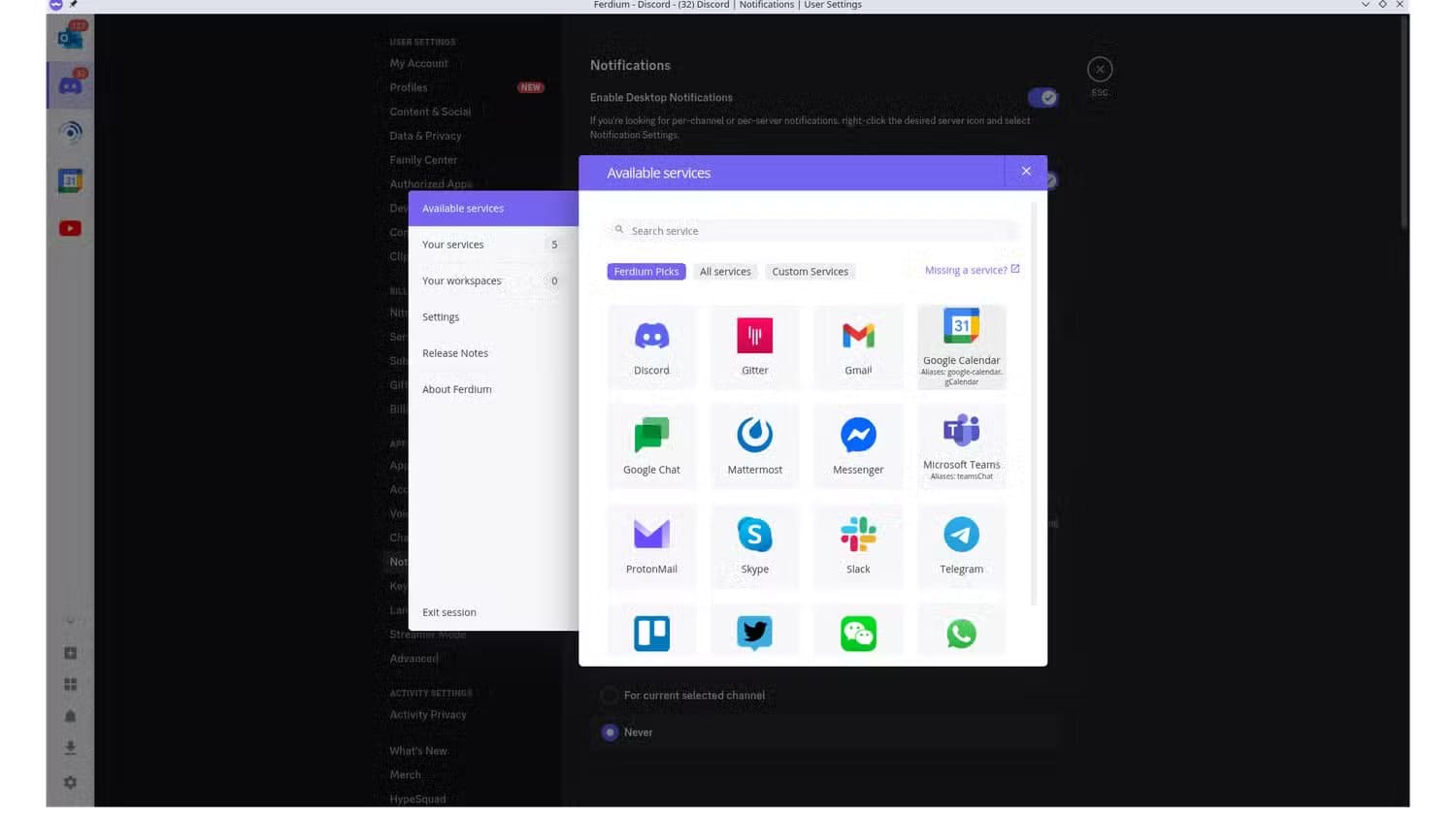Image resolution: width=1456 pixels, height=819 pixels.
Task: Add the Telegram service
Action: click(962, 546)
